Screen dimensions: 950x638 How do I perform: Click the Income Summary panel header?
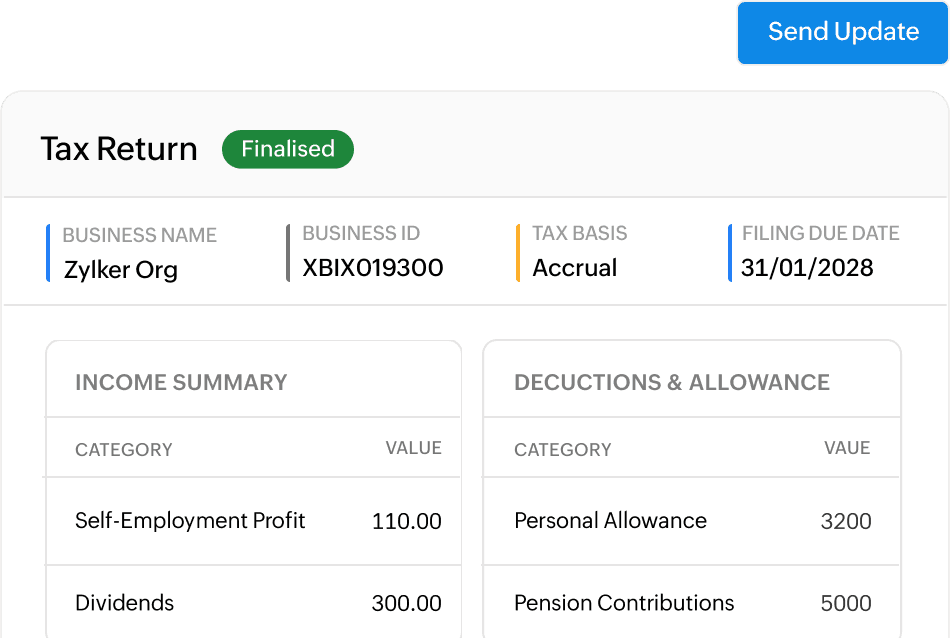tap(181, 382)
